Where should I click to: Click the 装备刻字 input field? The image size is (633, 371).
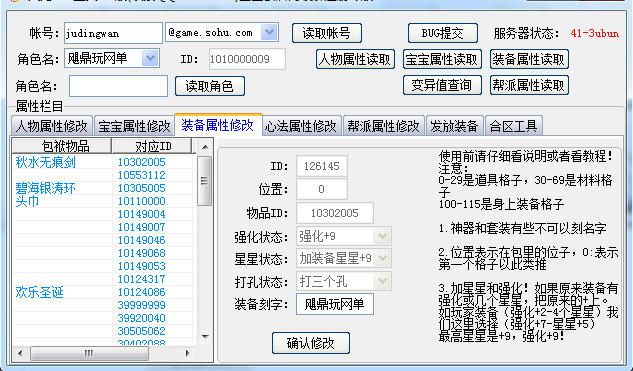click(x=335, y=304)
